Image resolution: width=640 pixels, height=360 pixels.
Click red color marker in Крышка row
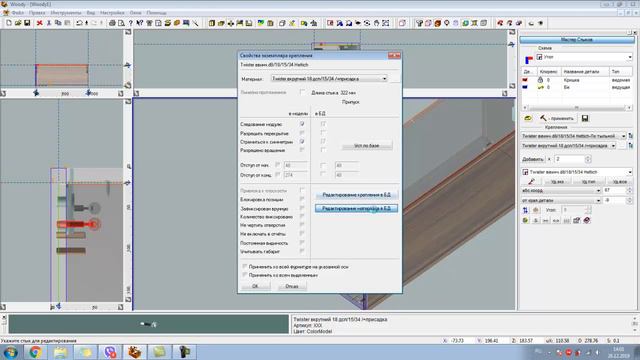[525, 80]
